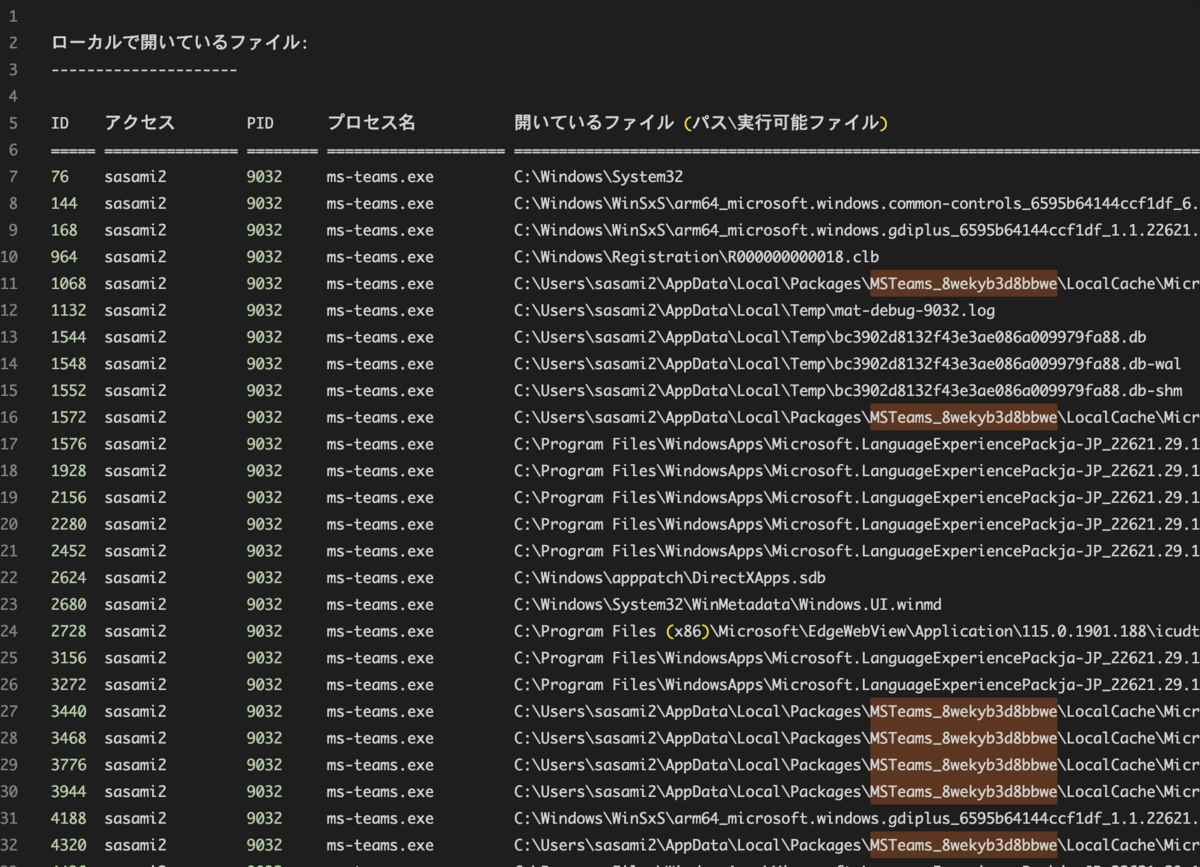Click highlighted 'MSTeams_8wekyb3d8bbwe' in row 3944
This screenshot has width=1200, height=867.
[963, 792]
